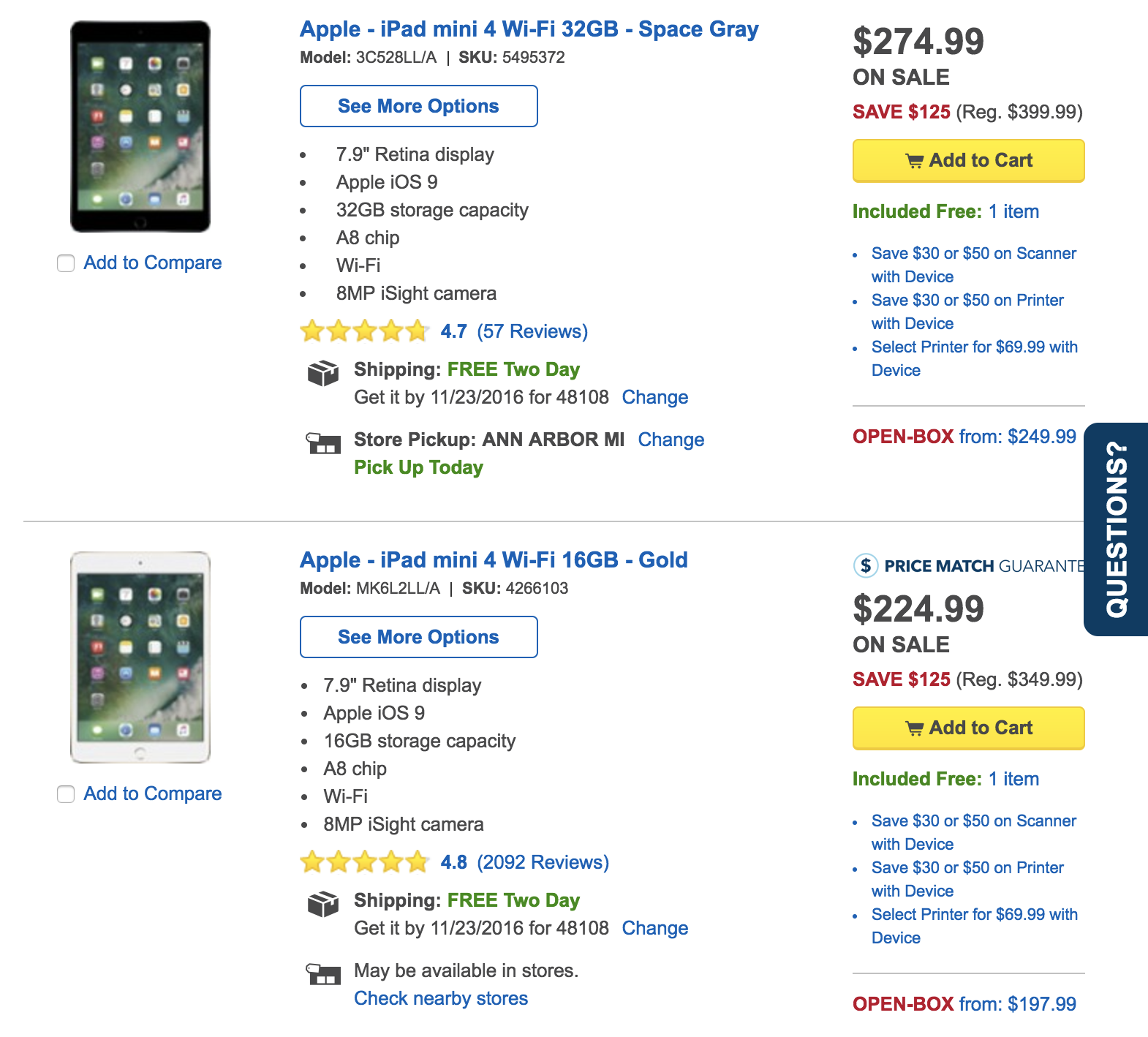
Task: Open 'Check nearby stores' link
Action: pyautogui.click(x=440, y=998)
